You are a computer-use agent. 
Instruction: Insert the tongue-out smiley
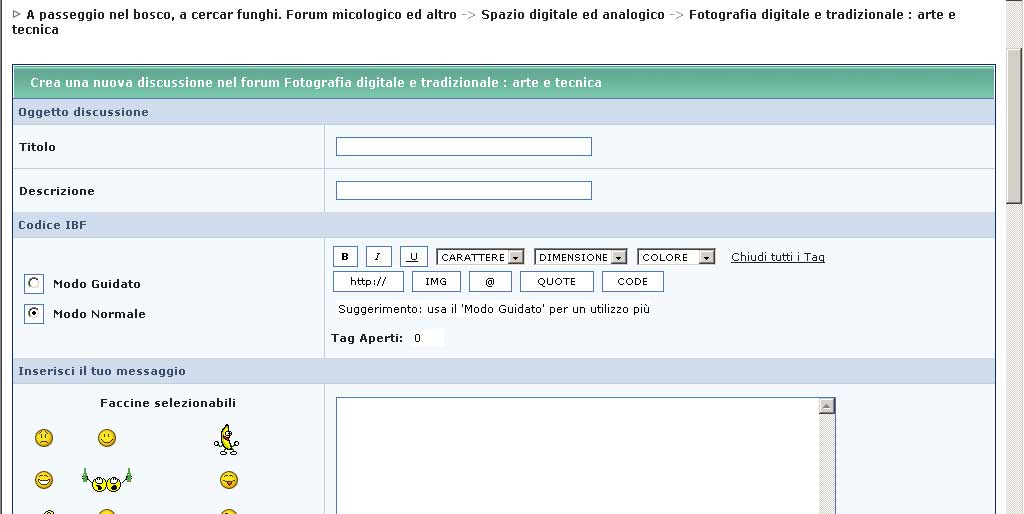[x=229, y=481]
